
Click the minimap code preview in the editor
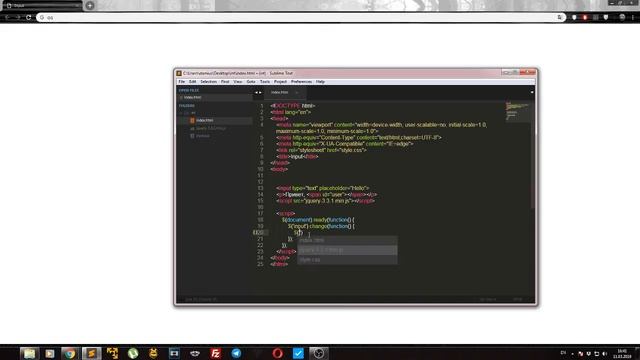[x=518, y=111]
